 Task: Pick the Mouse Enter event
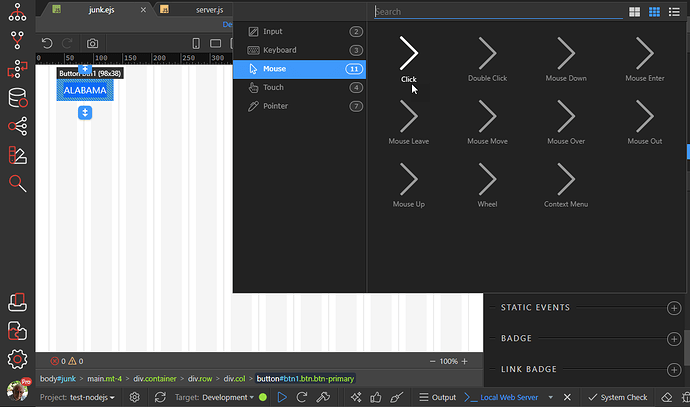point(645,60)
